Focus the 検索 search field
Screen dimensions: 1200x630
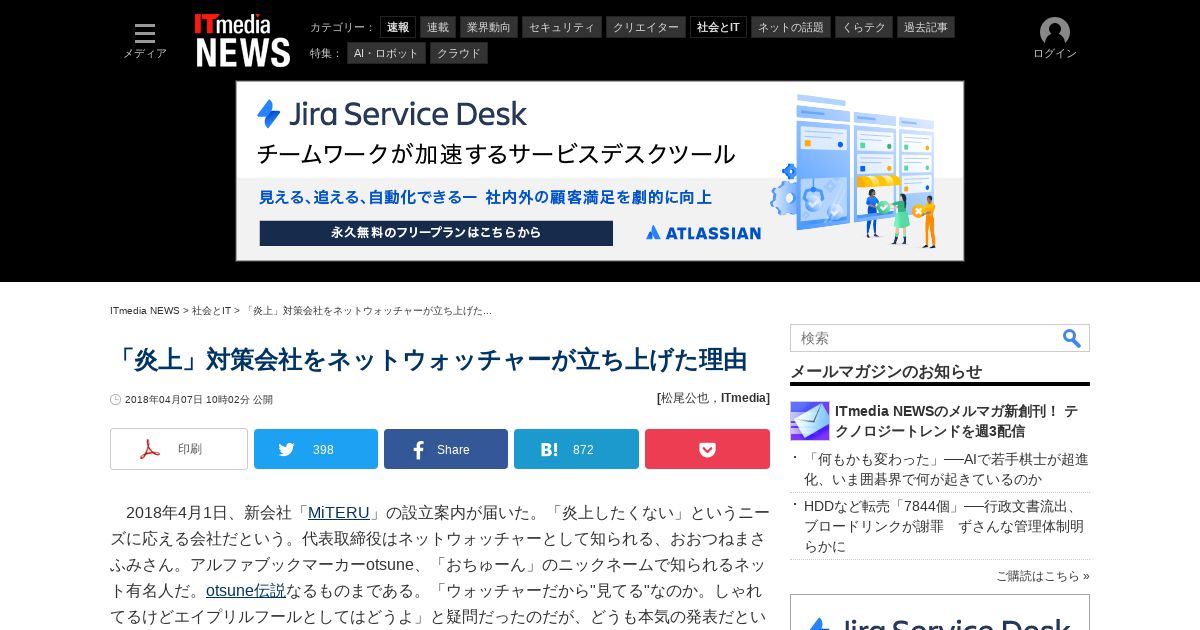925,338
